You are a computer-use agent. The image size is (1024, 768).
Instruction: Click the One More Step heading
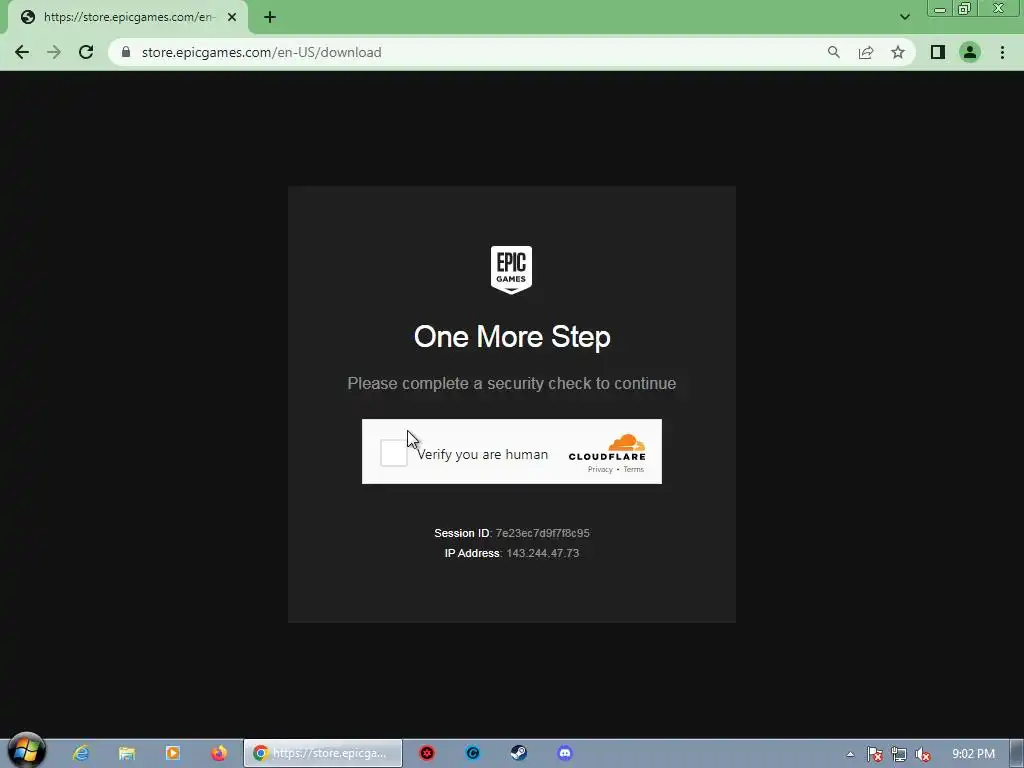512,337
